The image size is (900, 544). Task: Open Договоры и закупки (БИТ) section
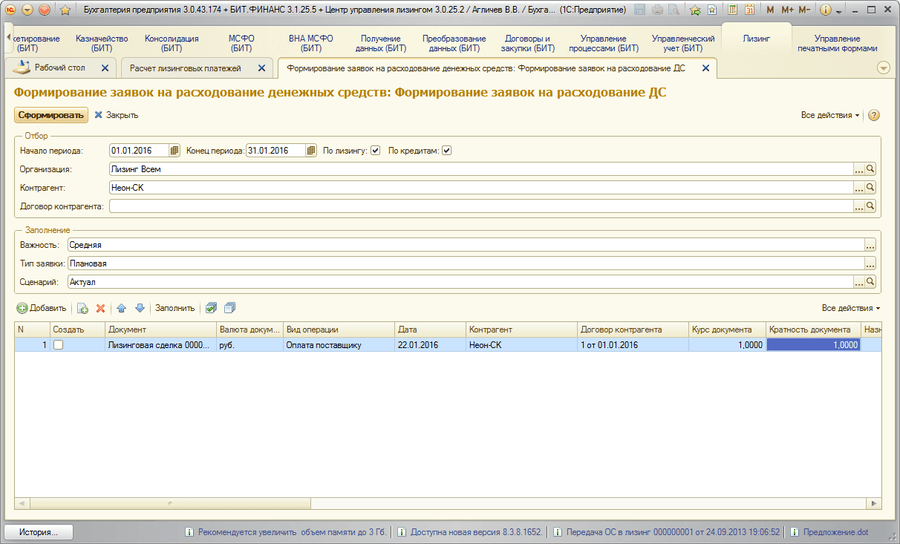(x=527, y=43)
